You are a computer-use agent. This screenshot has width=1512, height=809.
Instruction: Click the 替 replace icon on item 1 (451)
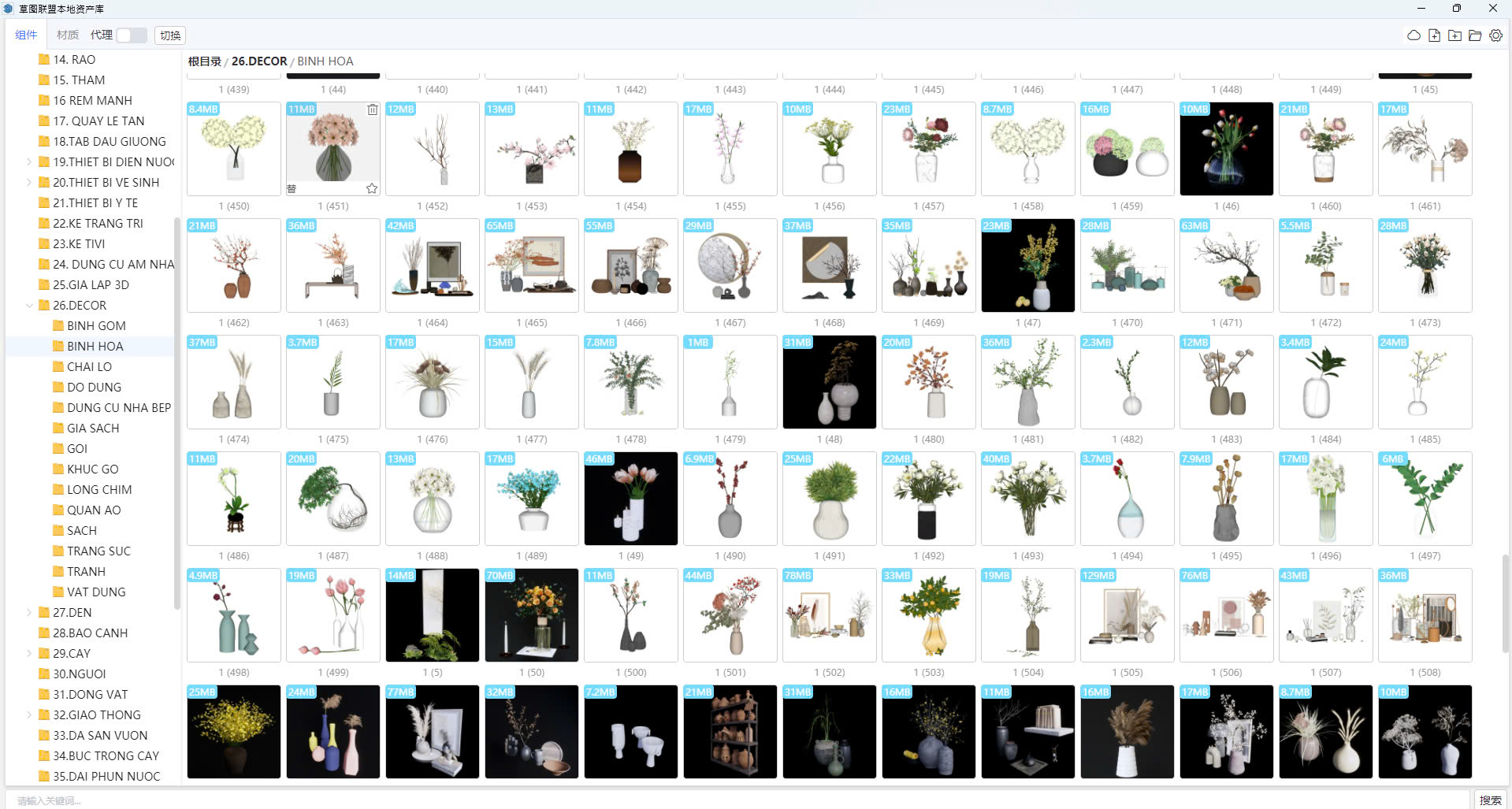coord(292,188)
